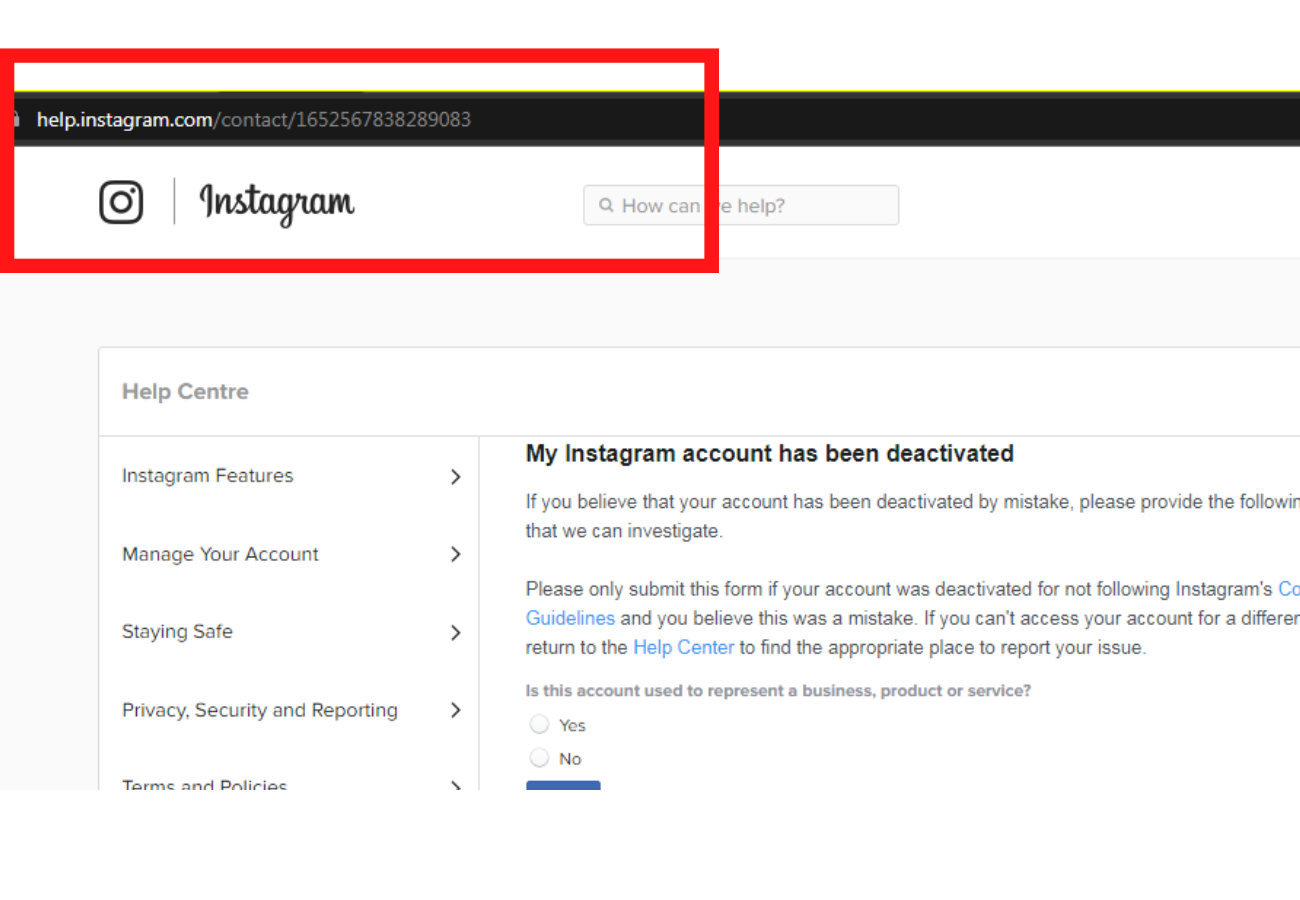Open the Guidelines link

pyautogui.click(x=570, y=618)
